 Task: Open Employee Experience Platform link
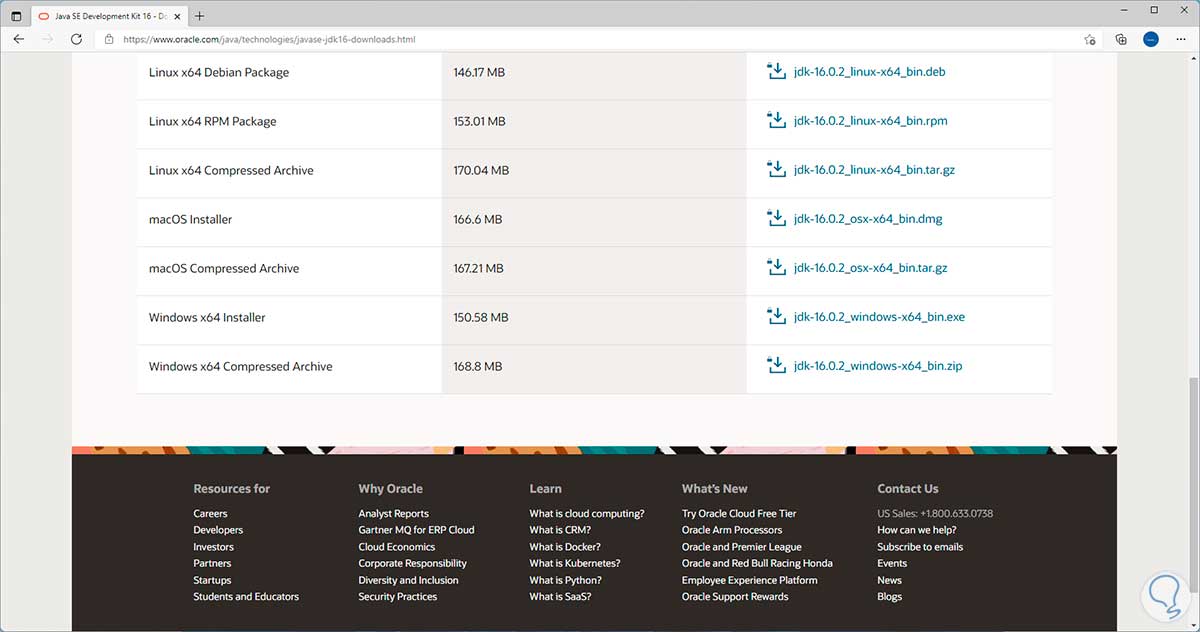[x=749, y=580]
